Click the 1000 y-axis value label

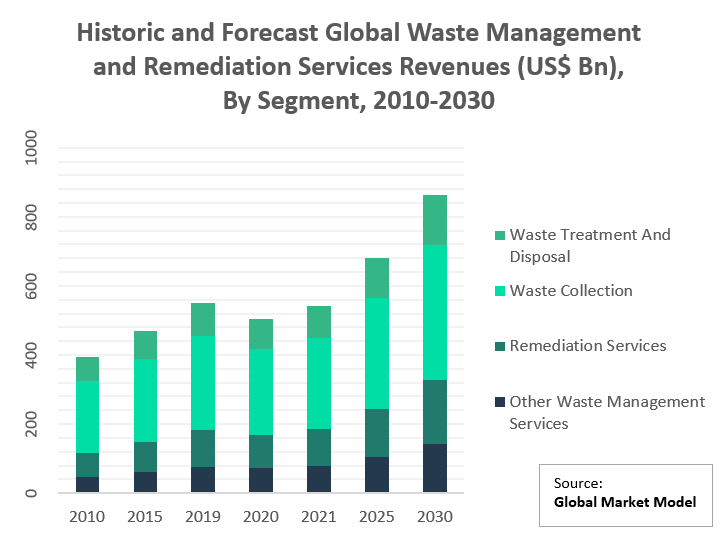[x=31, y=148]
